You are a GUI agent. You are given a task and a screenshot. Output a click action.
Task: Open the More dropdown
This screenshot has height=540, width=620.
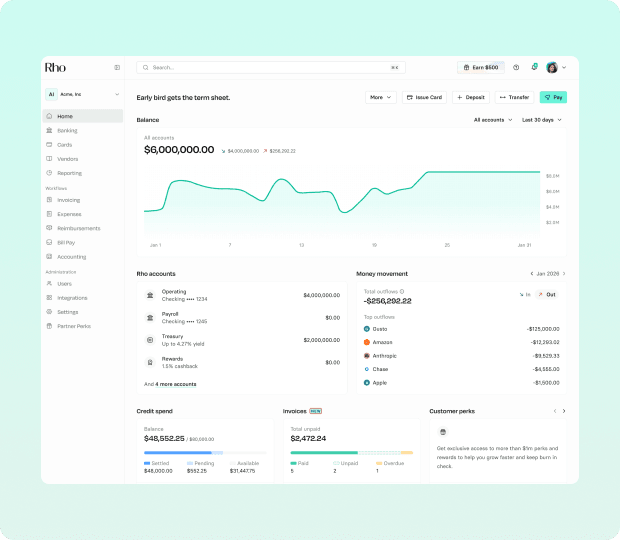pyautogui.click(x=381, y=97)
